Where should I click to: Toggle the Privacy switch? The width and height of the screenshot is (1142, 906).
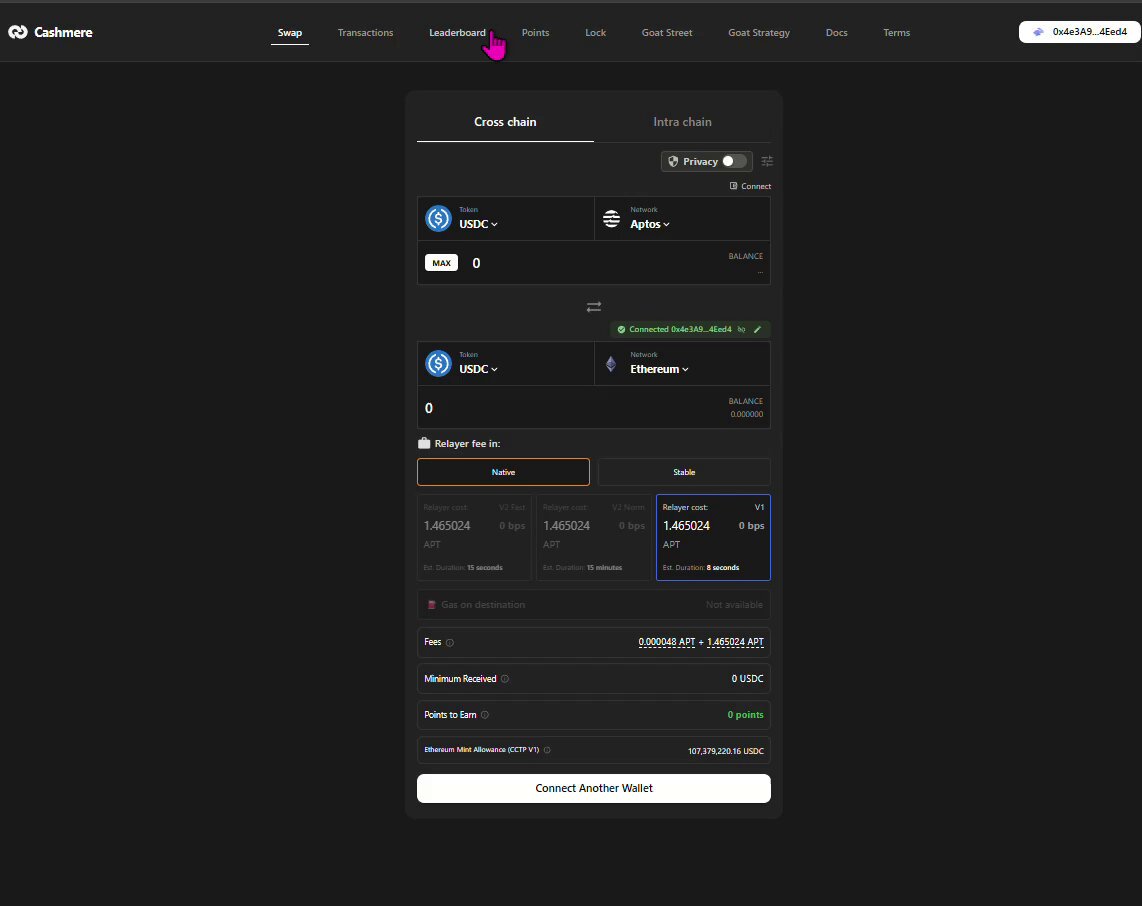733,161
